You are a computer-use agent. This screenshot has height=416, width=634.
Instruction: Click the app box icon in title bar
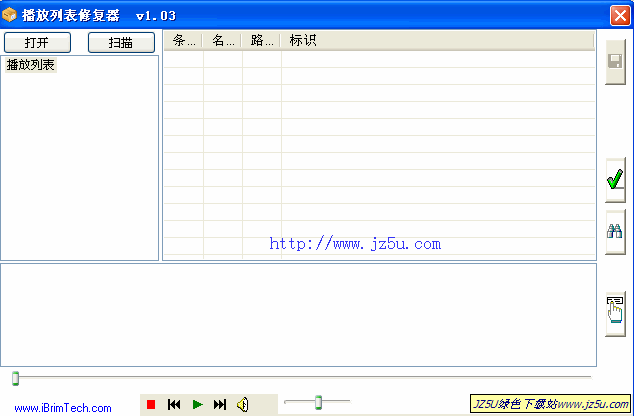point(10,15)
